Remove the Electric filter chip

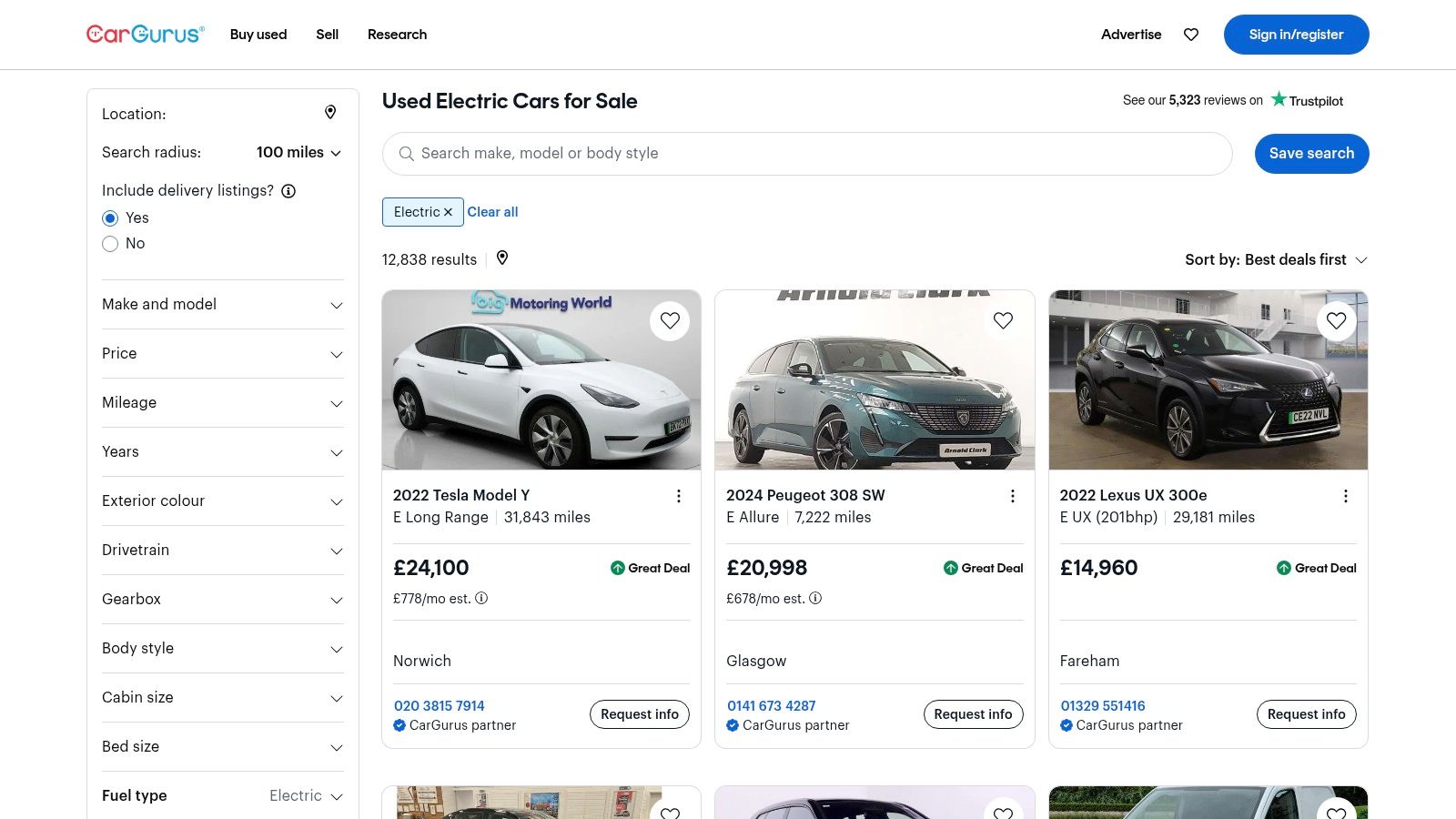[x=448, y=212]
